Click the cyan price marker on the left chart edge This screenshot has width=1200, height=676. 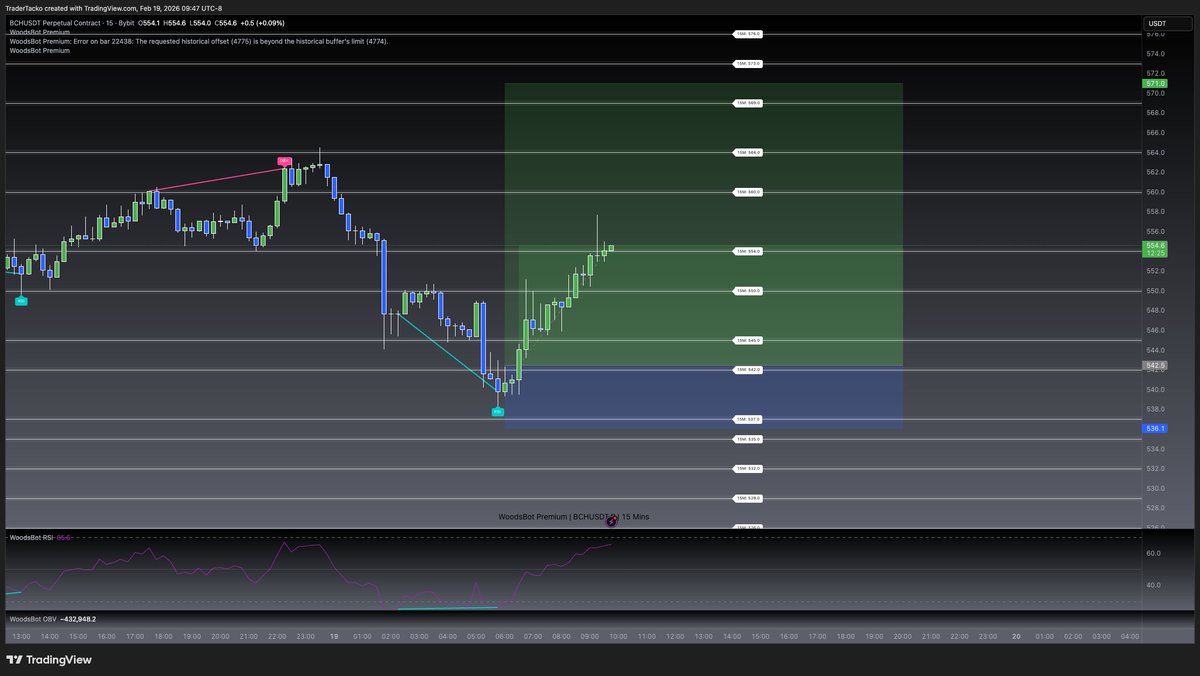(x=20, y=300)
